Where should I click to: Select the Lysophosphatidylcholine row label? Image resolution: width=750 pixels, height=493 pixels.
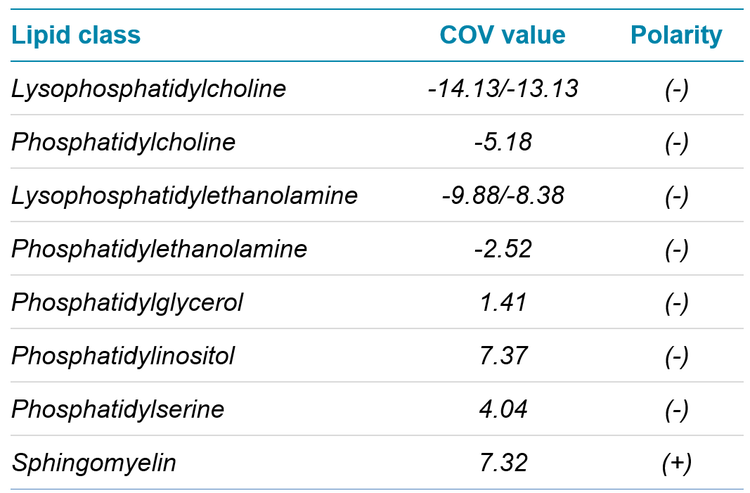149,89
